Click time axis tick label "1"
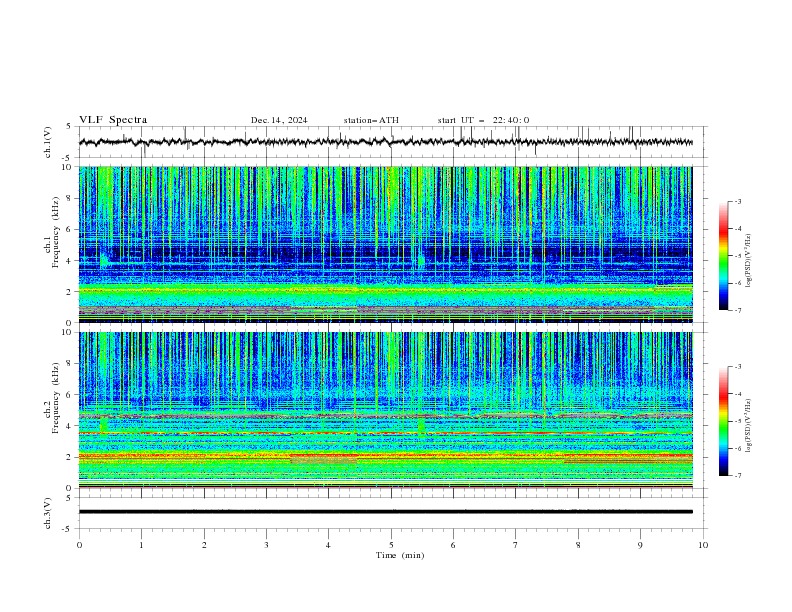The width and height of the screenshot is (792, 612). click(141, 545)
